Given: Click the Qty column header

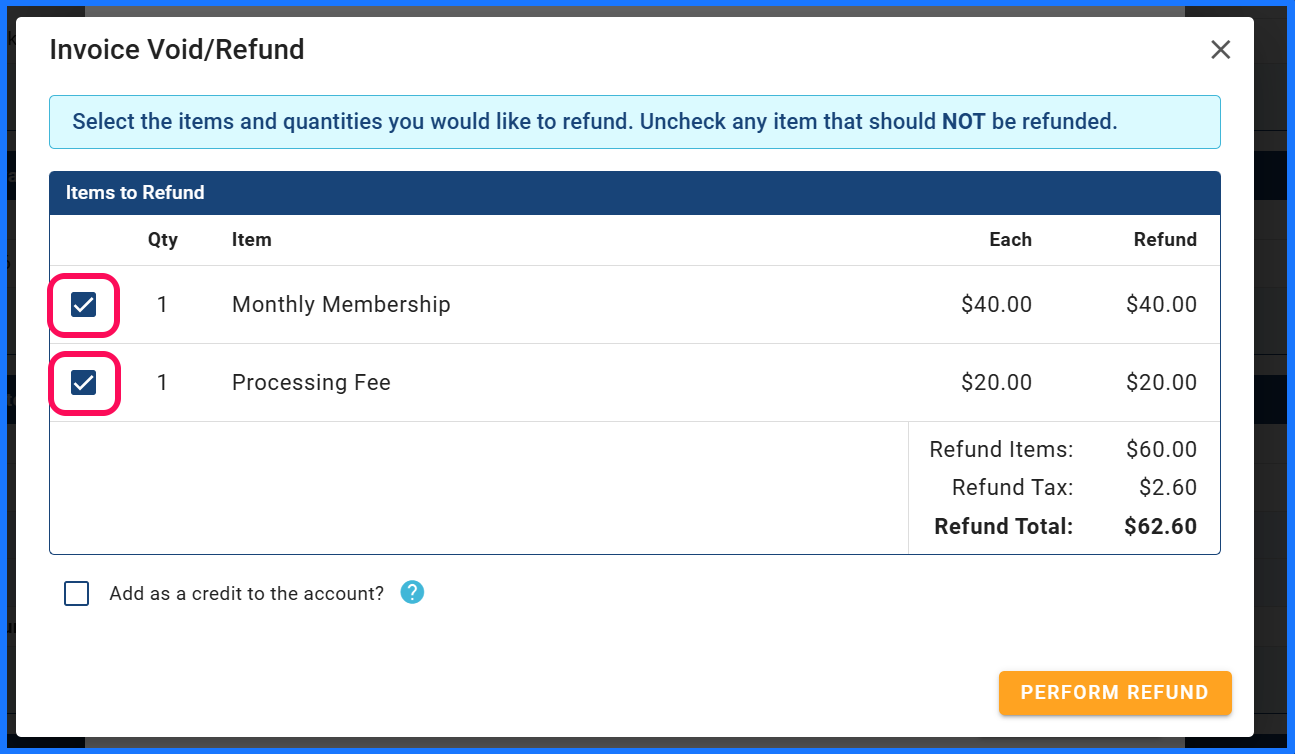Looking at the screenshot, I should coord(162,240).
